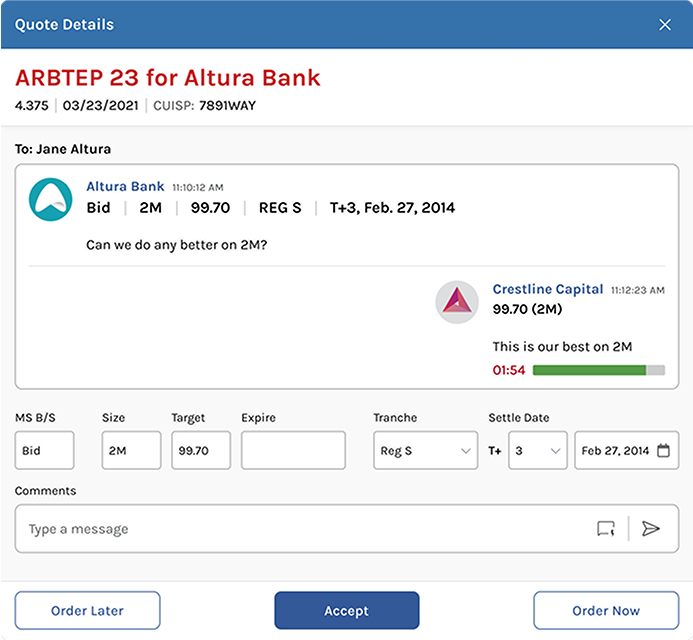Image resolution: width=693 pixels, height=640 pixels.
Task: Open the Altura Bank sender name link
Action: click(x=125, y=186)
